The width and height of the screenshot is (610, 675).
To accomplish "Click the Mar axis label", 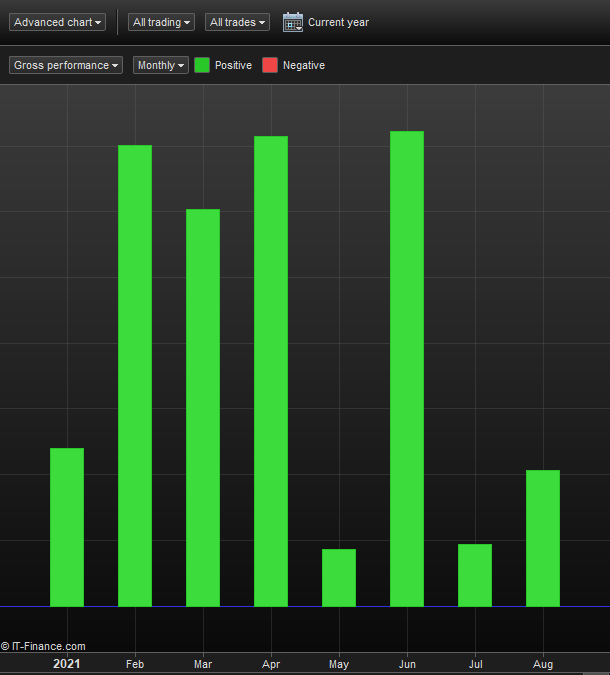I will tap(203, 664).
